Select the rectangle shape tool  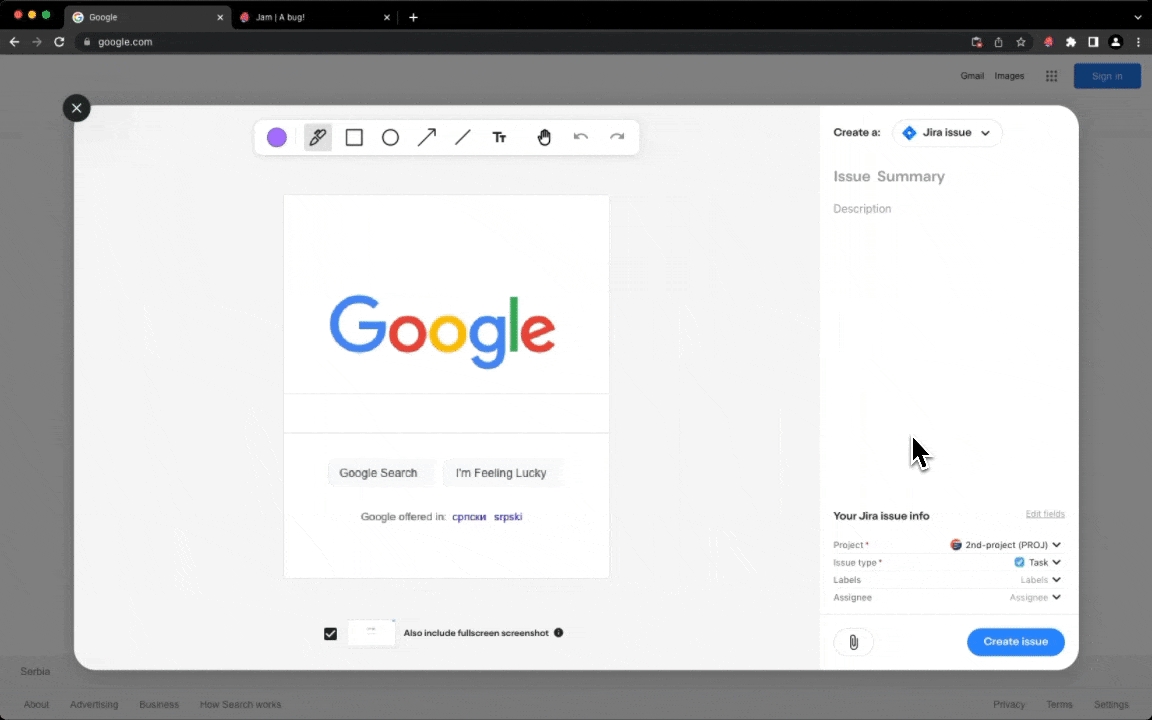[354, 138]
